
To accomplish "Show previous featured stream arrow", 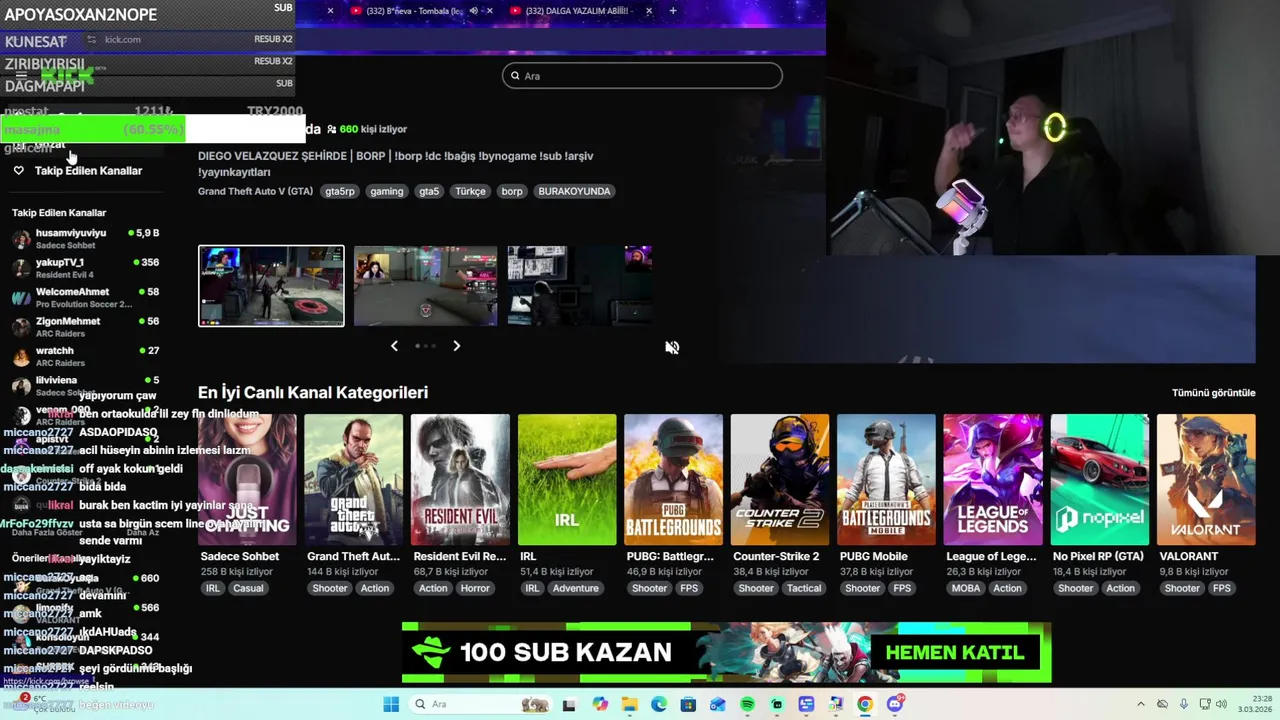I will [394, 346].
